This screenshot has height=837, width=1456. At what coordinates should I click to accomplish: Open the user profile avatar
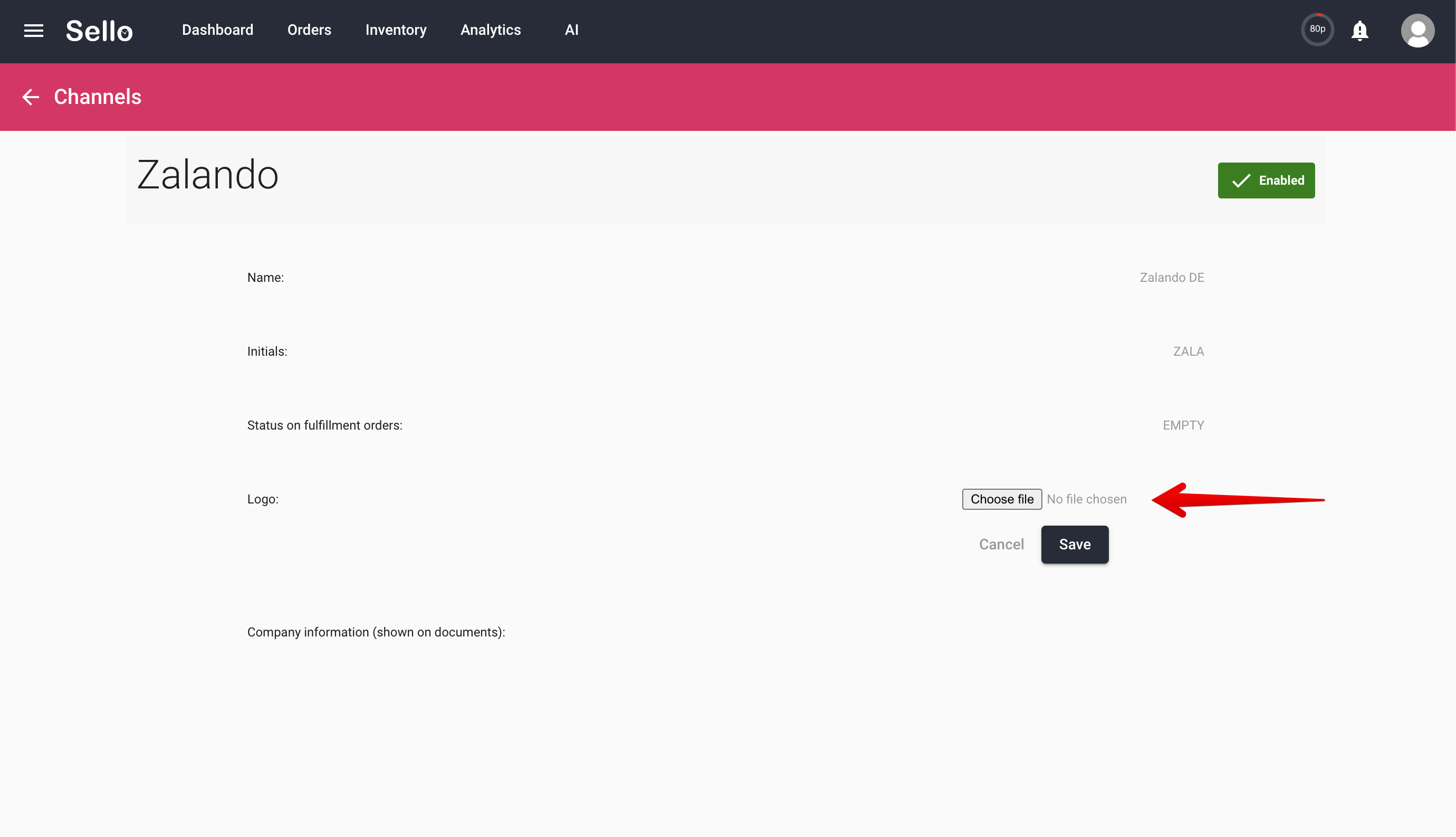click(1417, 31)
